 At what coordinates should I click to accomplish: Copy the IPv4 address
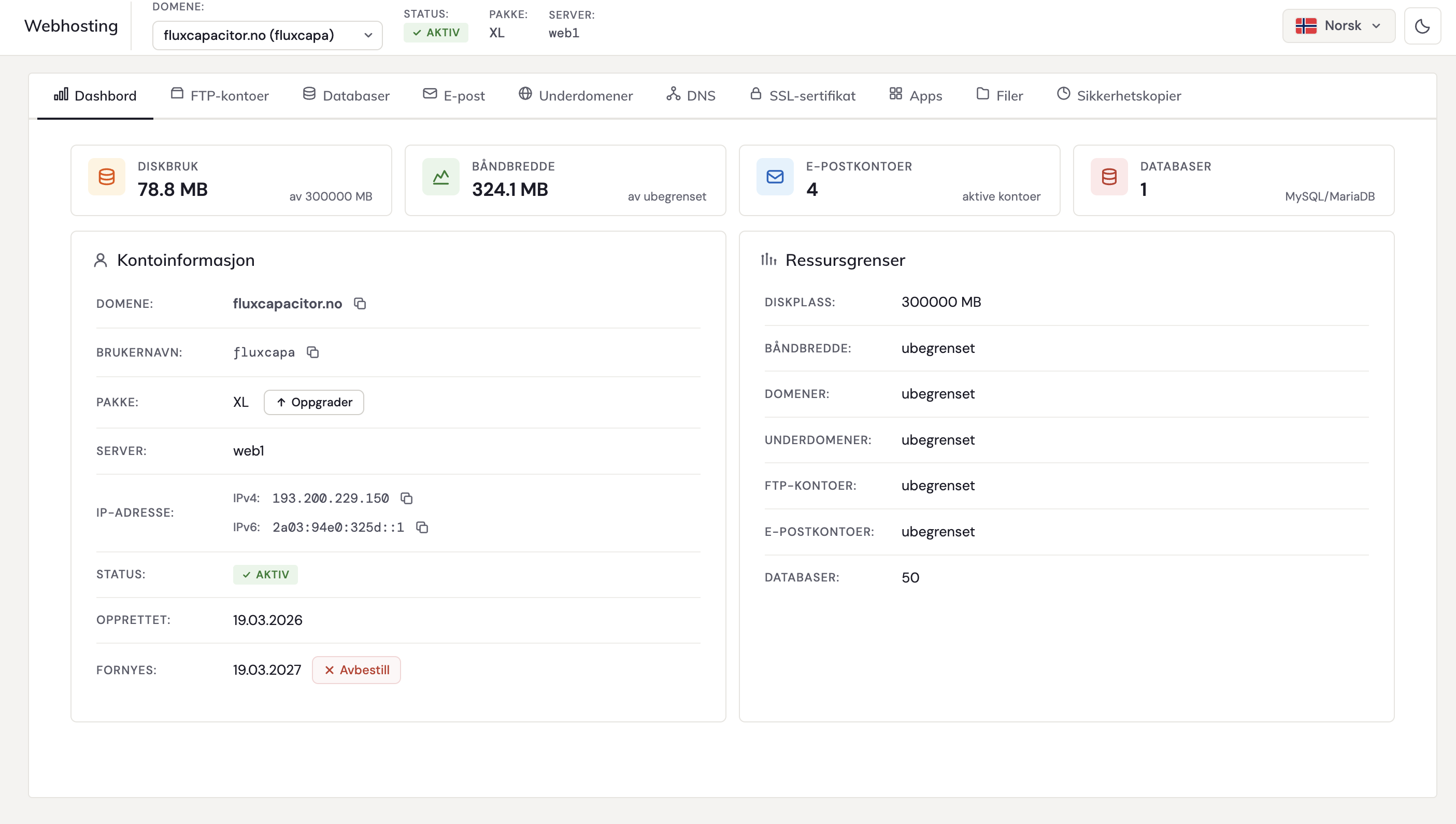(x=406, y=498)
